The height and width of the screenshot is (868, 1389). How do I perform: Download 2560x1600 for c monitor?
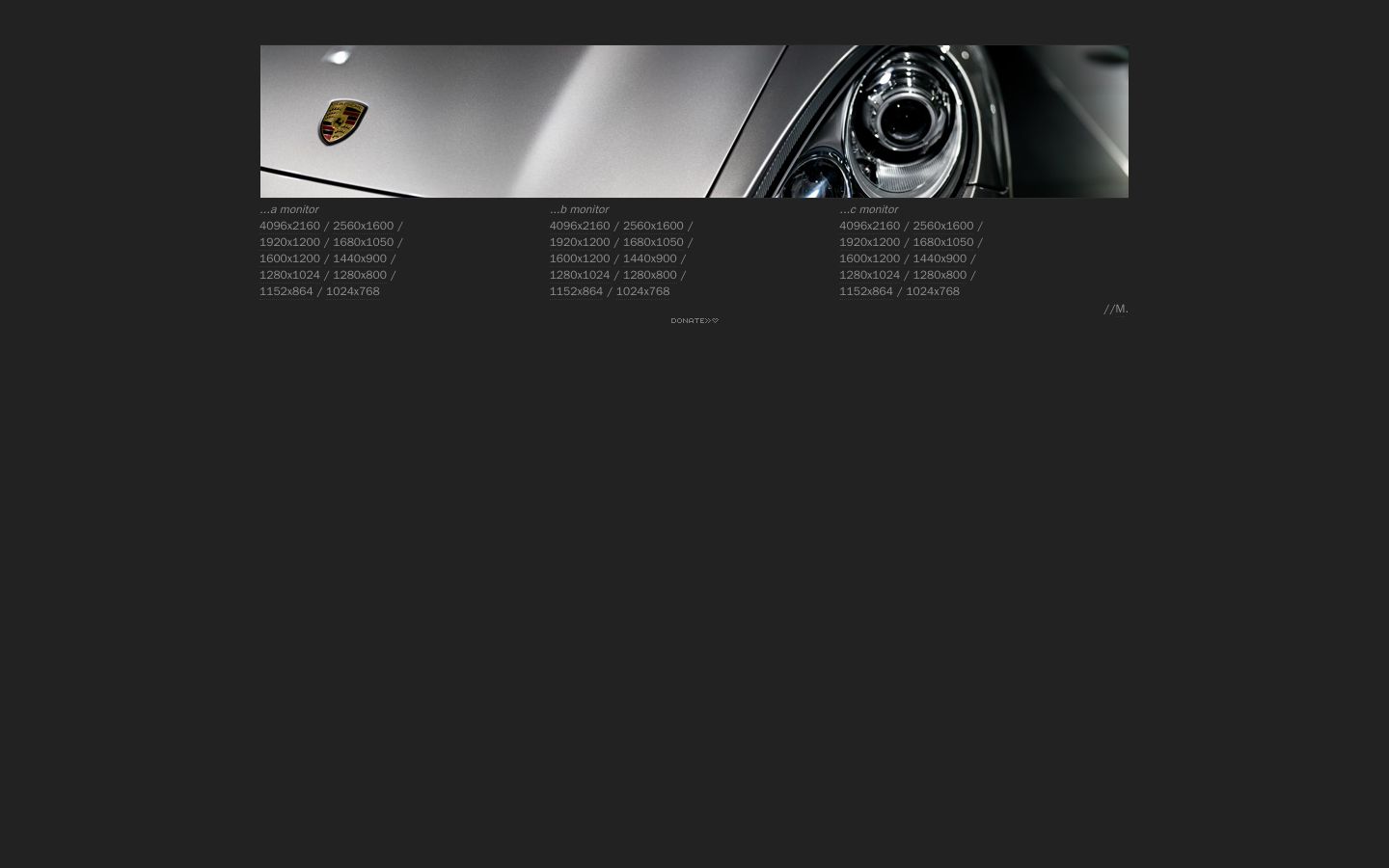[x=943, y=226]
